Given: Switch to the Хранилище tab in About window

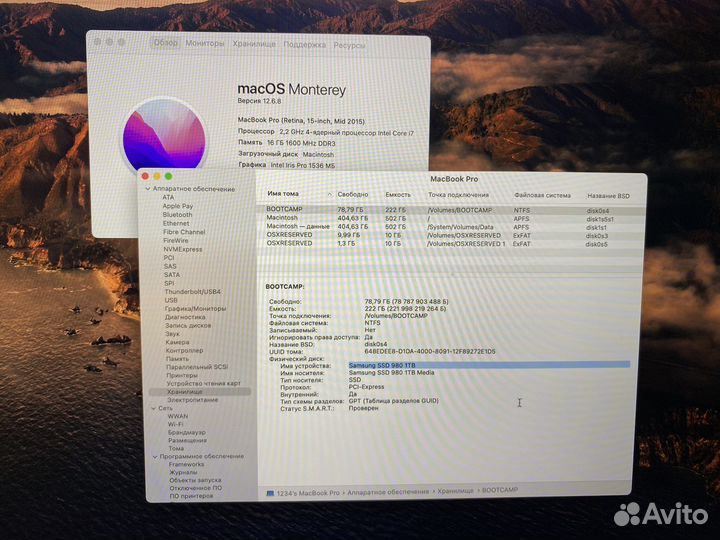Looking at the screenshot, I should pos(254,44).
